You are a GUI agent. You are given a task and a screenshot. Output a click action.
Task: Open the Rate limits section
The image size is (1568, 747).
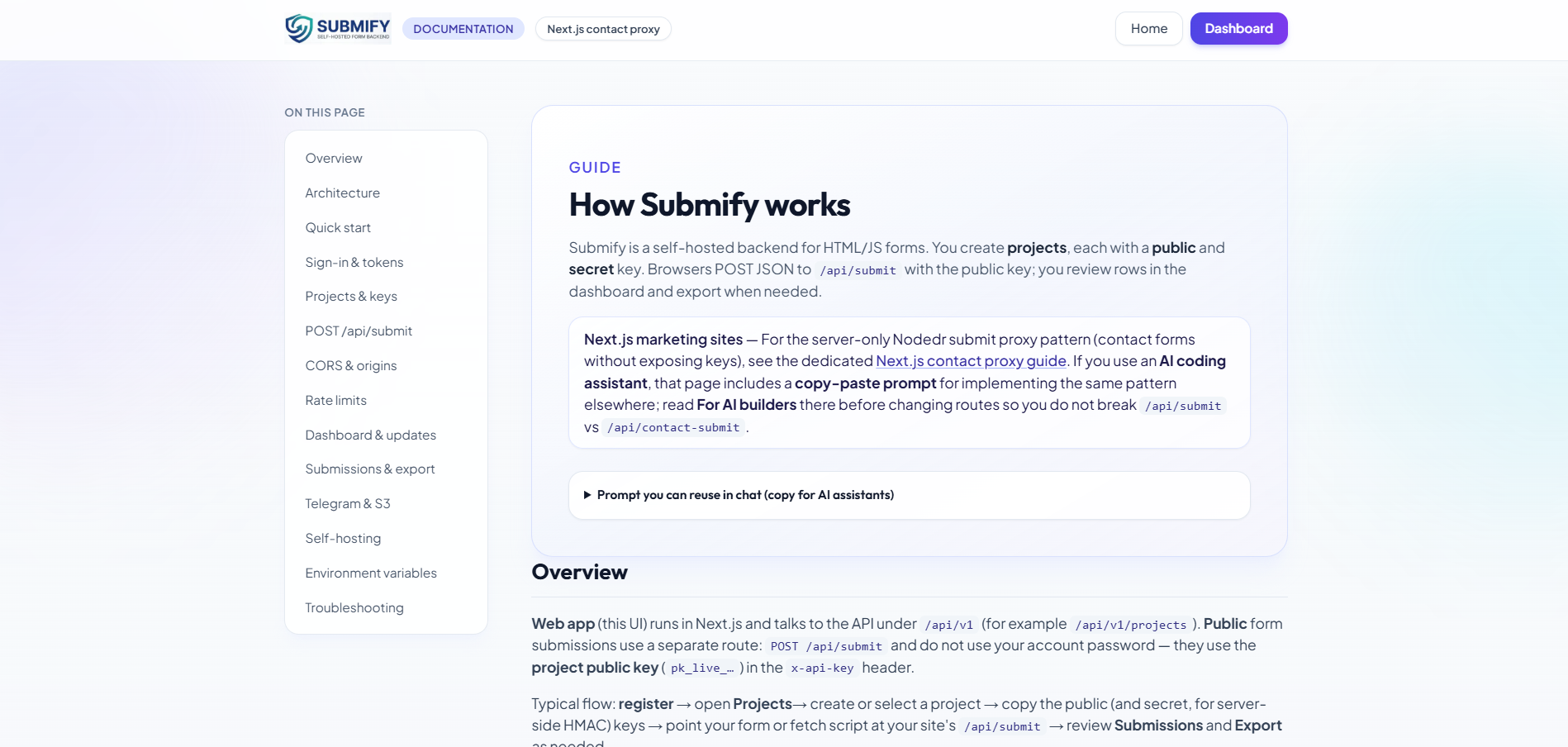click(335, 400)
